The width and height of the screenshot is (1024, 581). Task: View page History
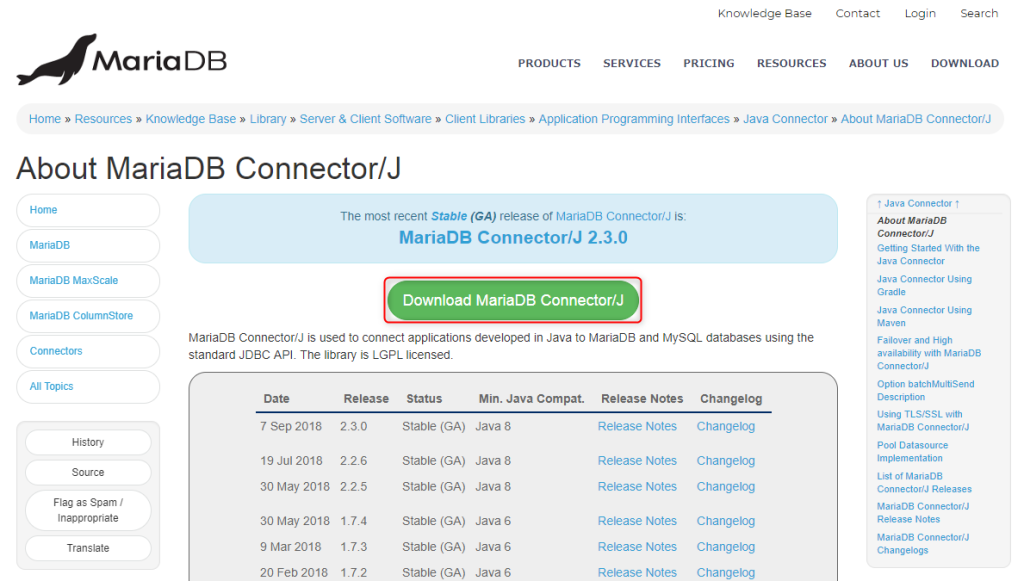(x=88, y=443)
